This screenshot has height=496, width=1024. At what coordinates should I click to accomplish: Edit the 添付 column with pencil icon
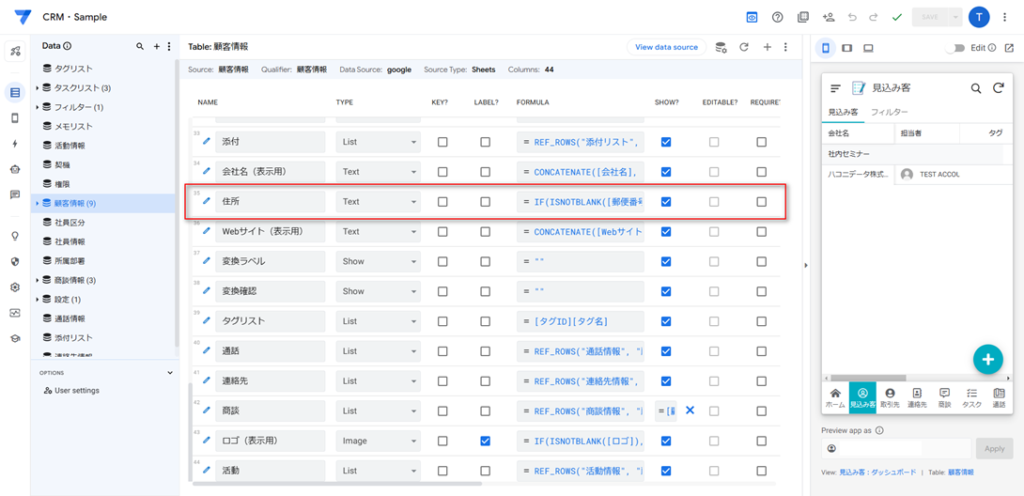pyautogui.click(x=207, y=142)
